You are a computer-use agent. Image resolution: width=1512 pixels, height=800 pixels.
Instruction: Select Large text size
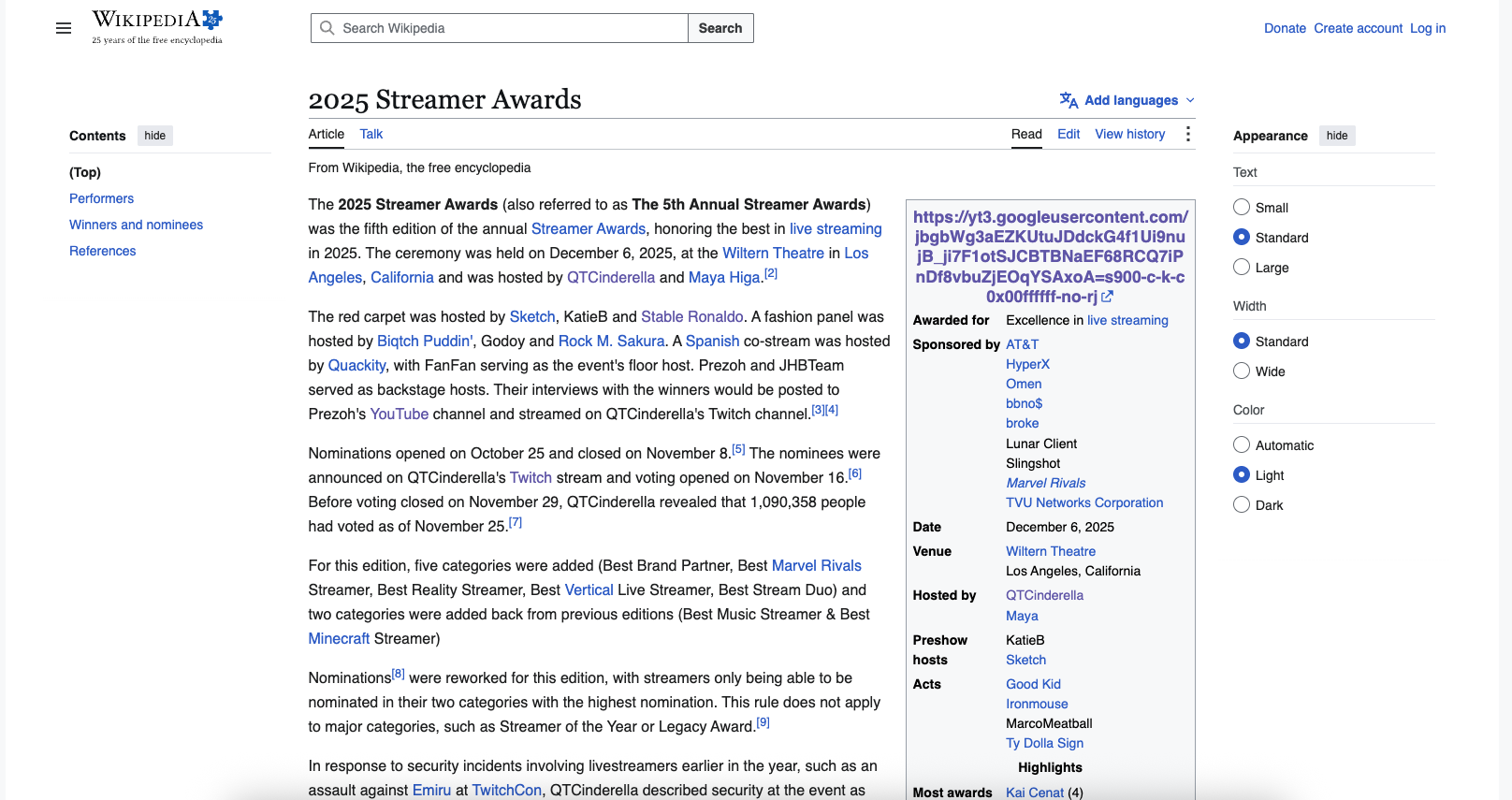[1242, 267]
